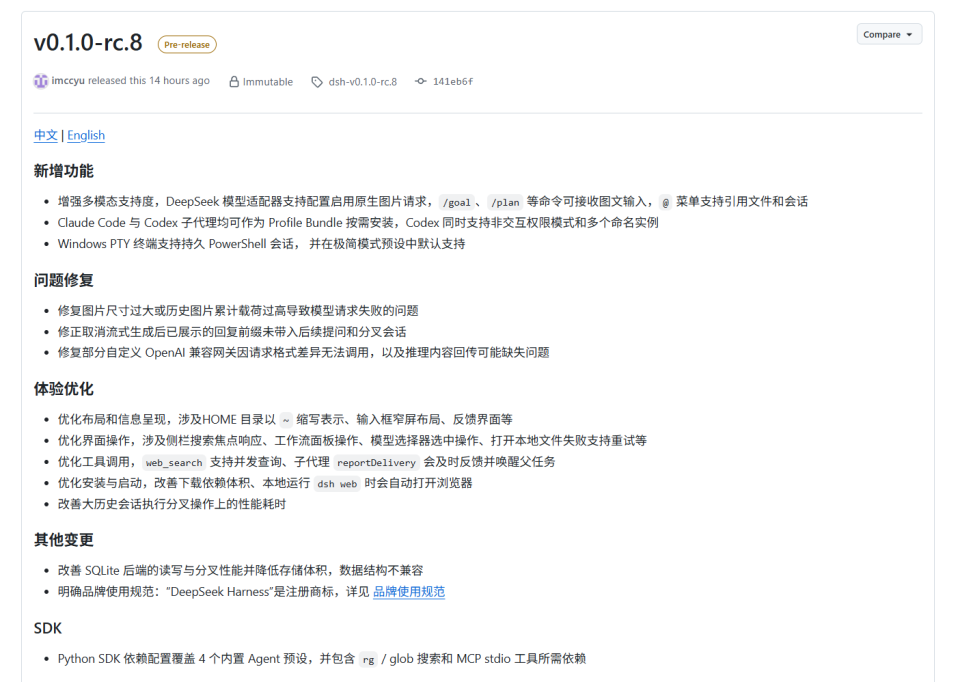960x682 pixels.
Task: Click the bullet about Windows PTY 终端
Action: tap(261, 244)
